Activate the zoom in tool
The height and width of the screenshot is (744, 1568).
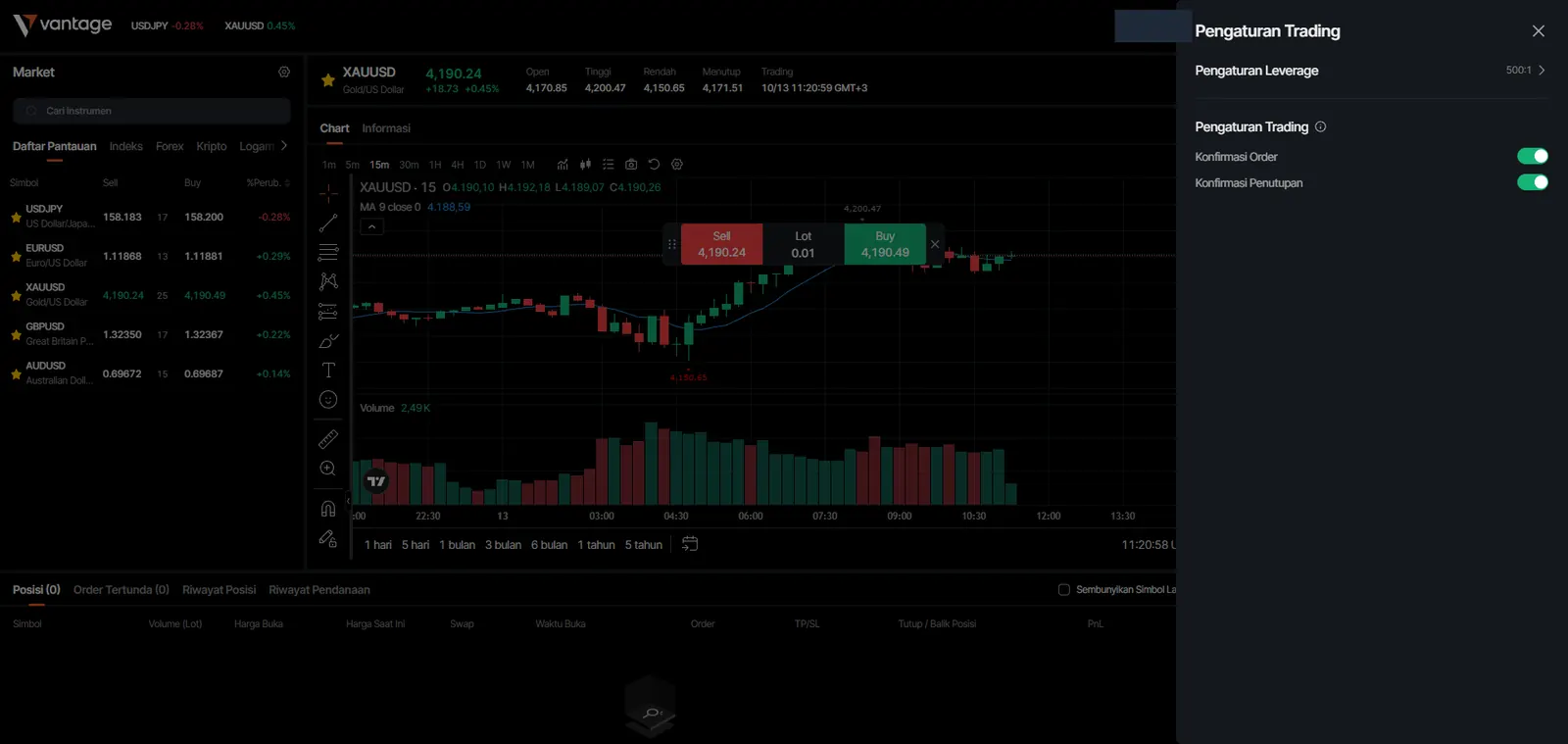[328, 469]
